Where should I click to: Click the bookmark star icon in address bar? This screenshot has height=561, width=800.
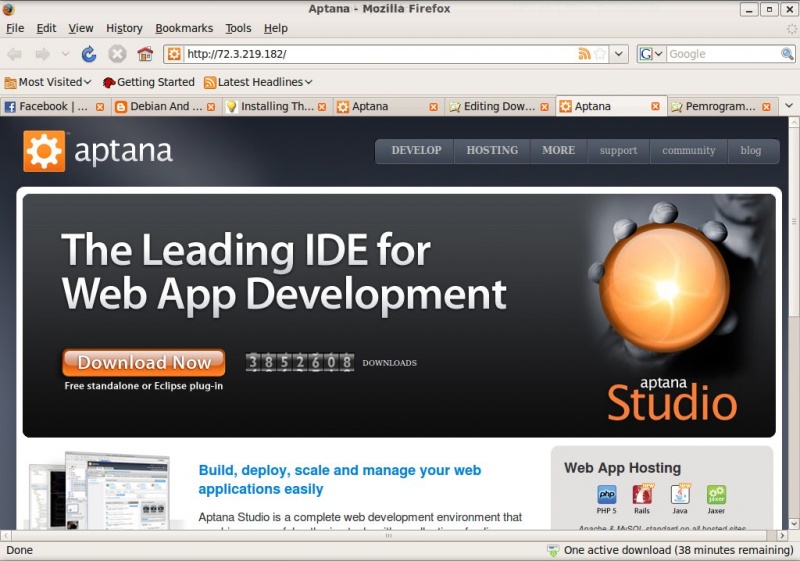click(599, 54)
